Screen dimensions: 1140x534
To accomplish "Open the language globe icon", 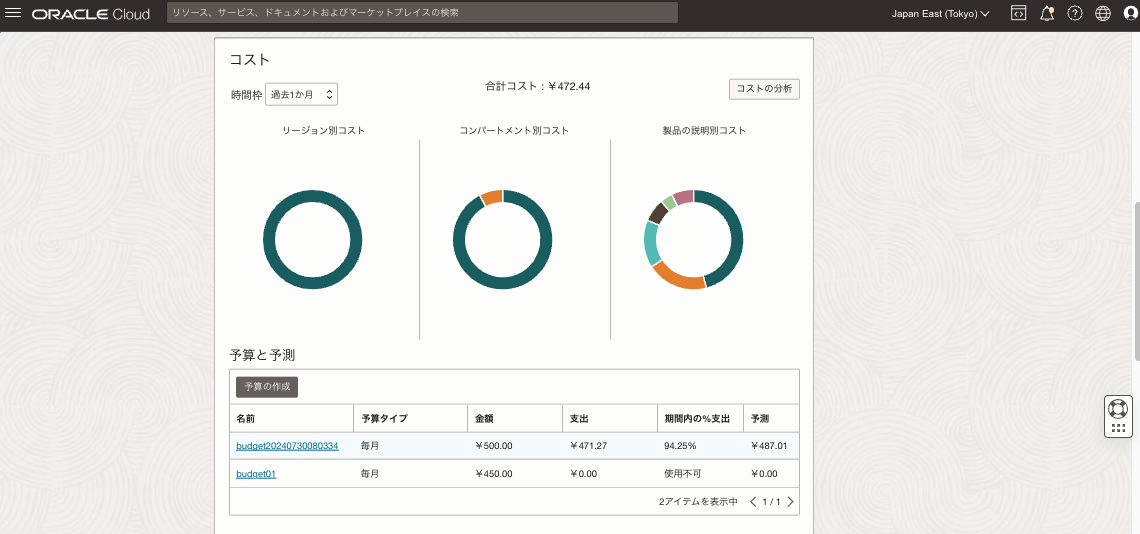I will (x=1104, y=13).
